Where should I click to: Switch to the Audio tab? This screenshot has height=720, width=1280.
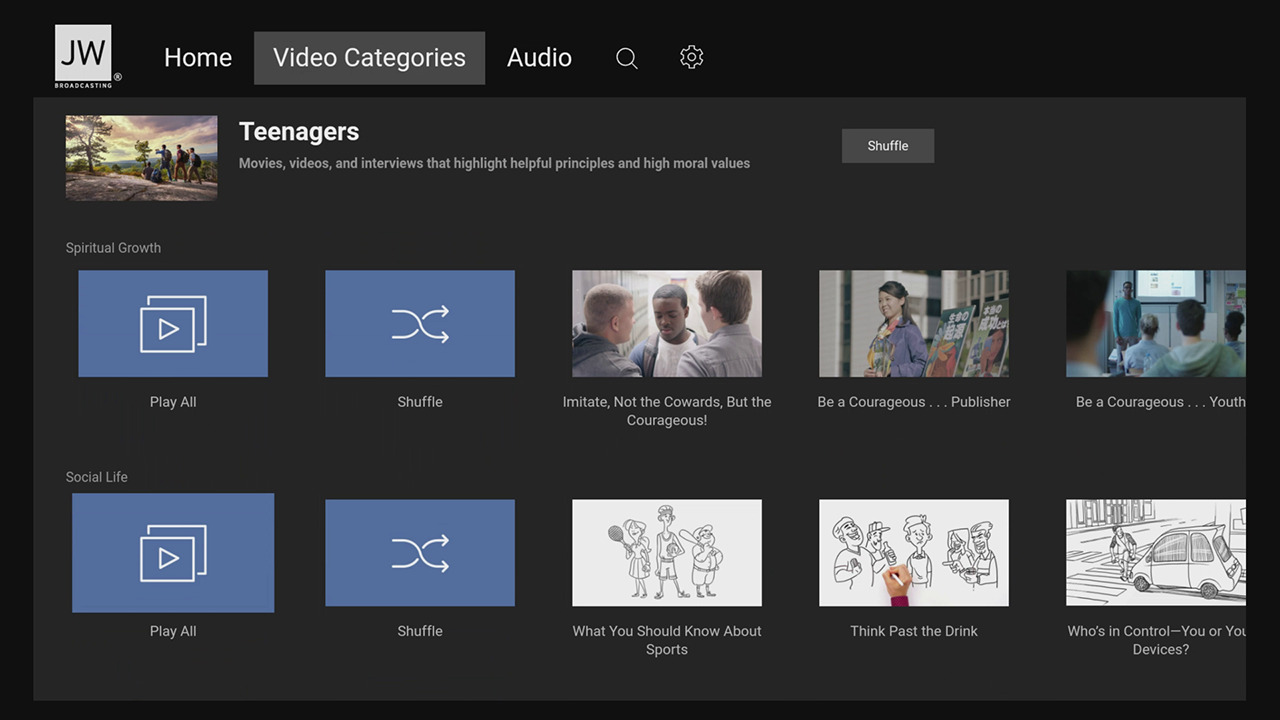(539, 58)
